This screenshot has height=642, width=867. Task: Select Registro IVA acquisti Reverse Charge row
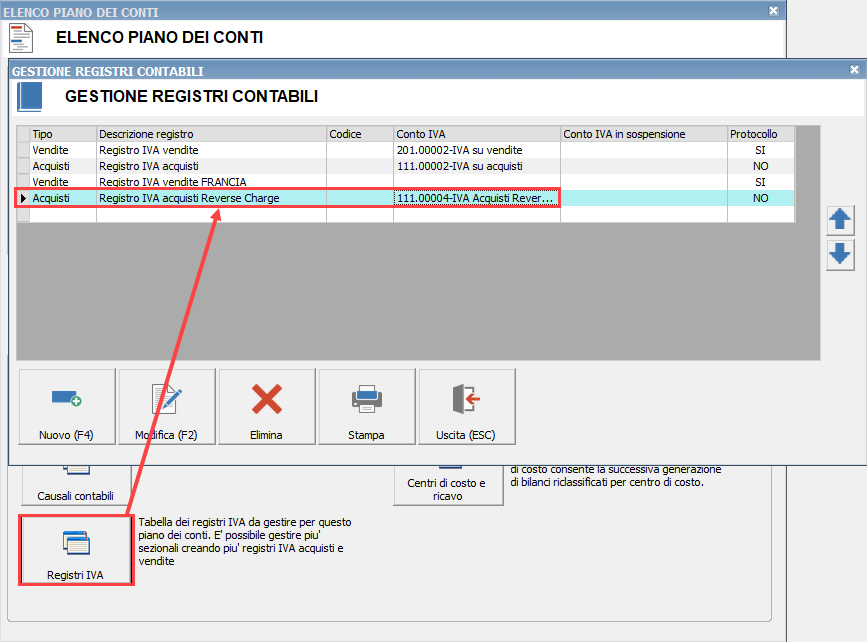tap(406, 198)
